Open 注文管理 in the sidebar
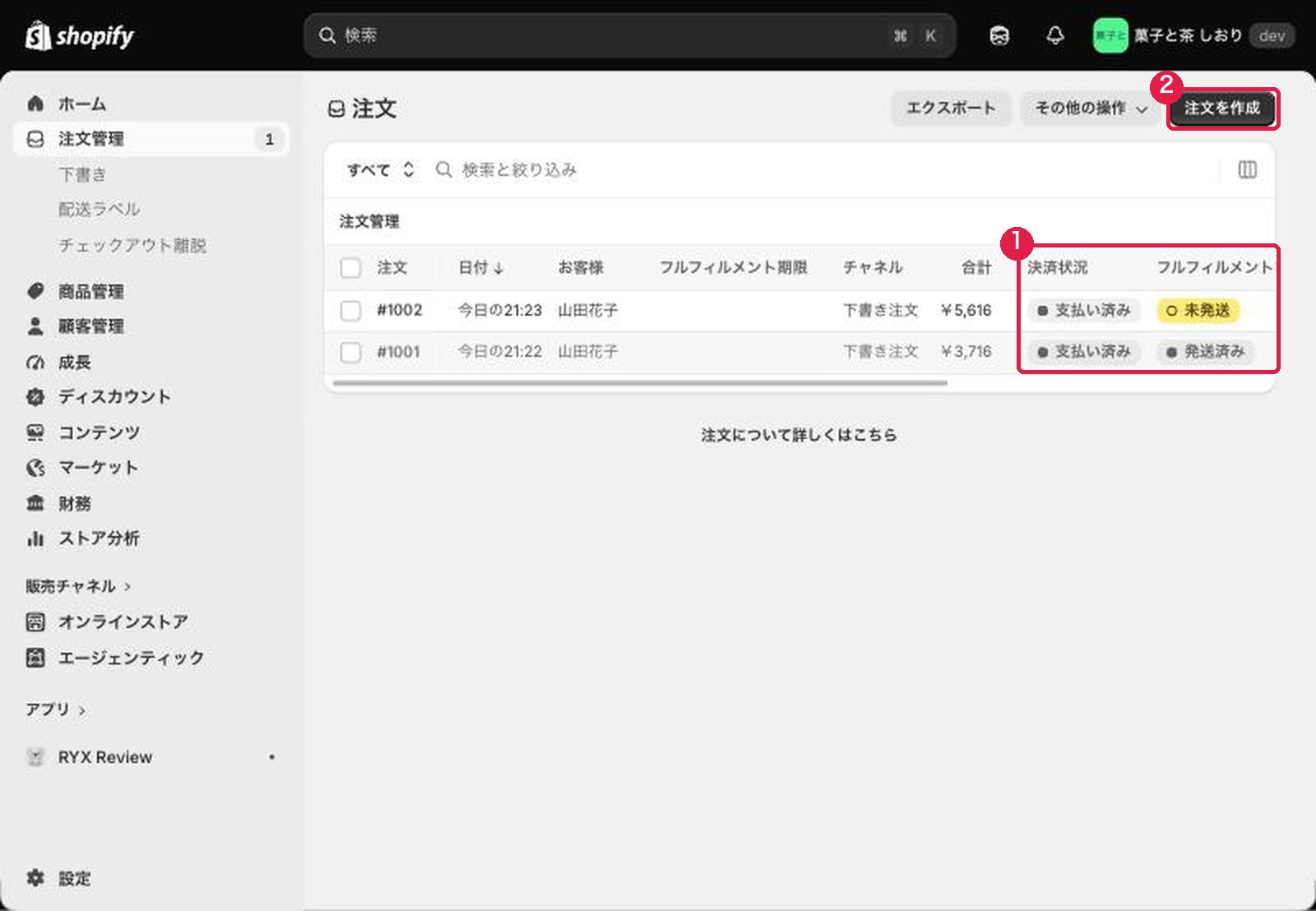Viewport: 1316px width, 911px height. pos(151,139)
